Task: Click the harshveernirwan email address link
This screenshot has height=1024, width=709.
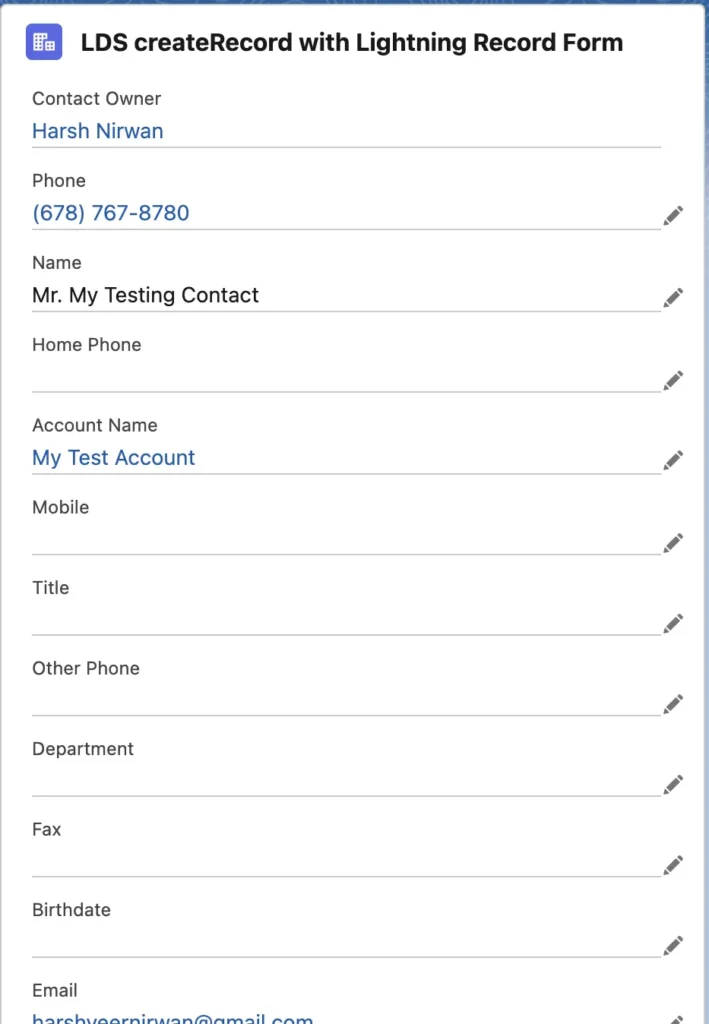Action: (173, 1017)
